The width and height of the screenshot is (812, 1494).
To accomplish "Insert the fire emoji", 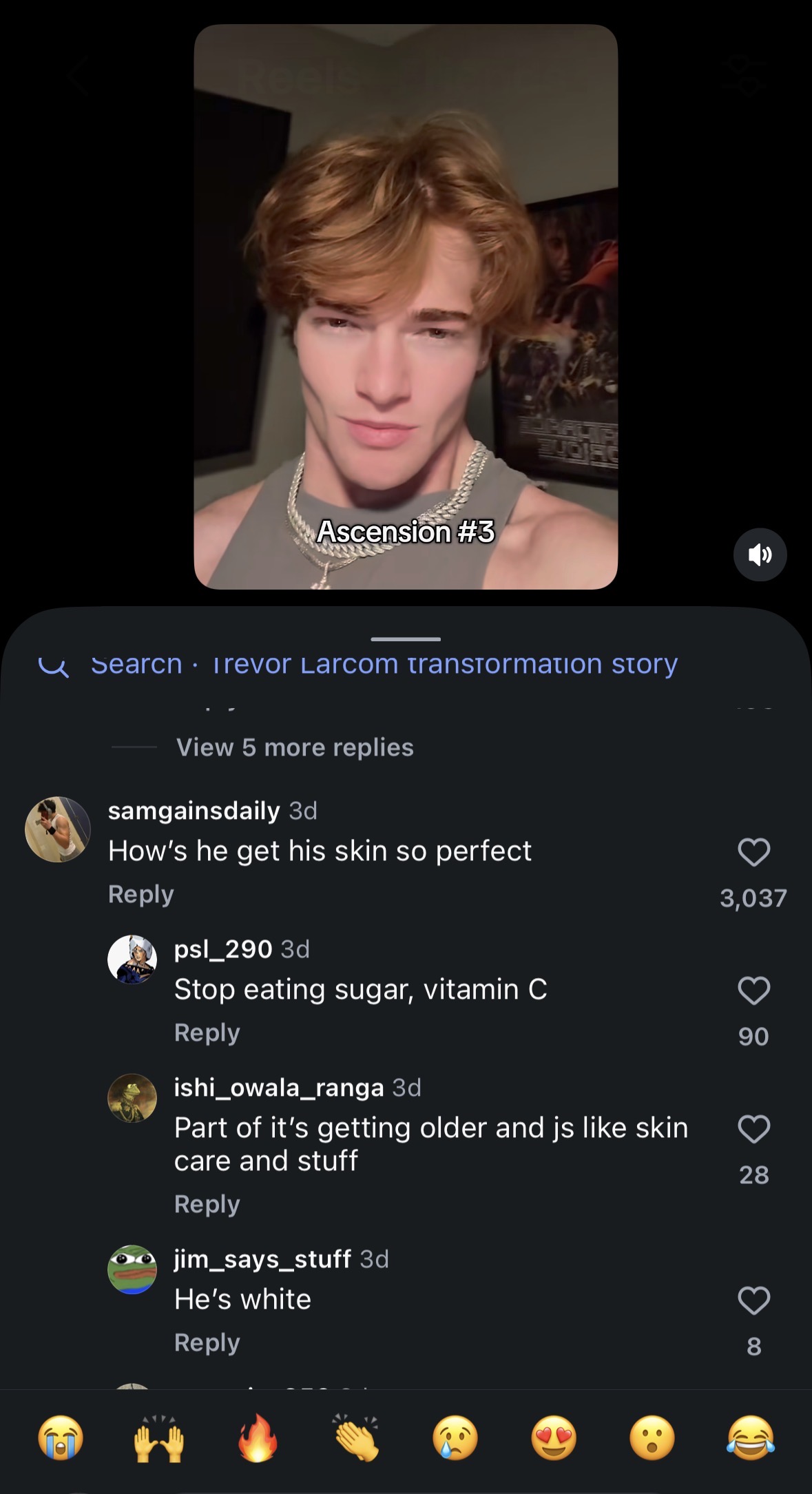I will pyautogui.click(x=258, y=1438).
